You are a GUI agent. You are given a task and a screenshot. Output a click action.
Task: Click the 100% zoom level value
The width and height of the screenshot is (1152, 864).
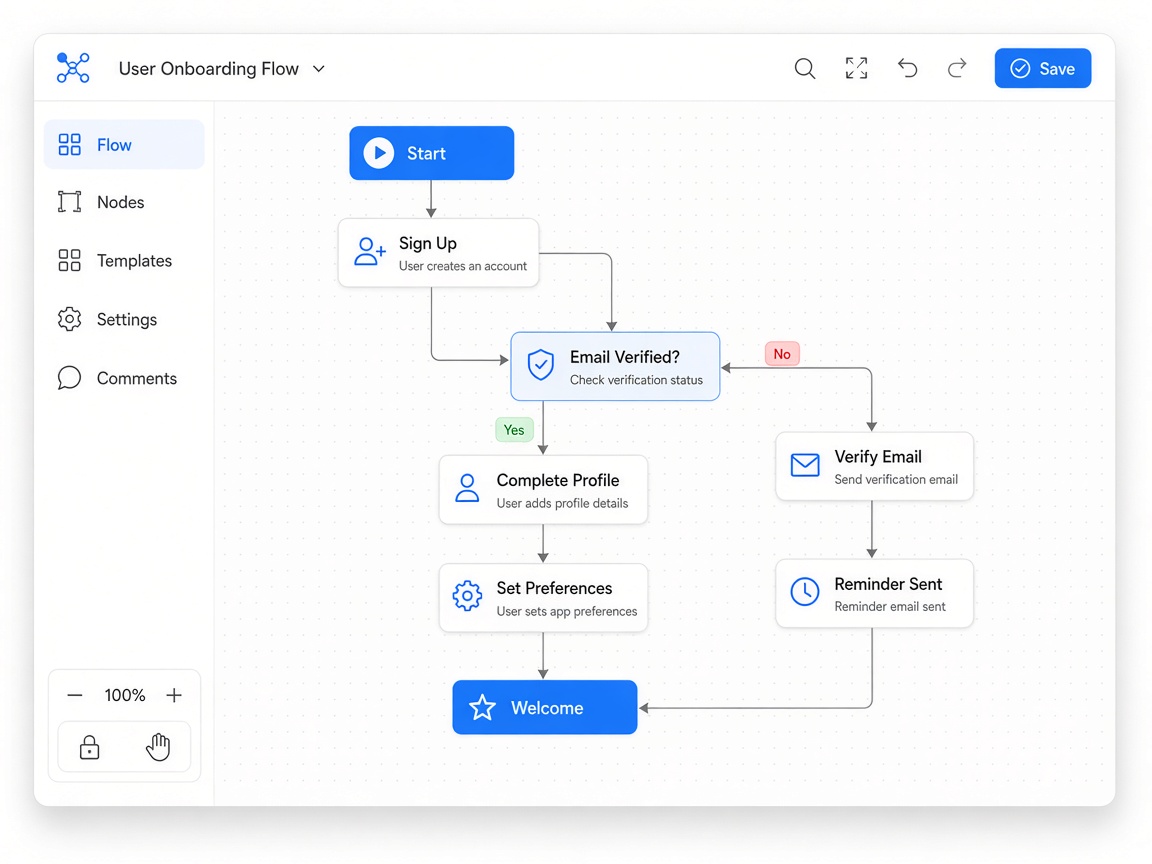click(x=125, y=695)
